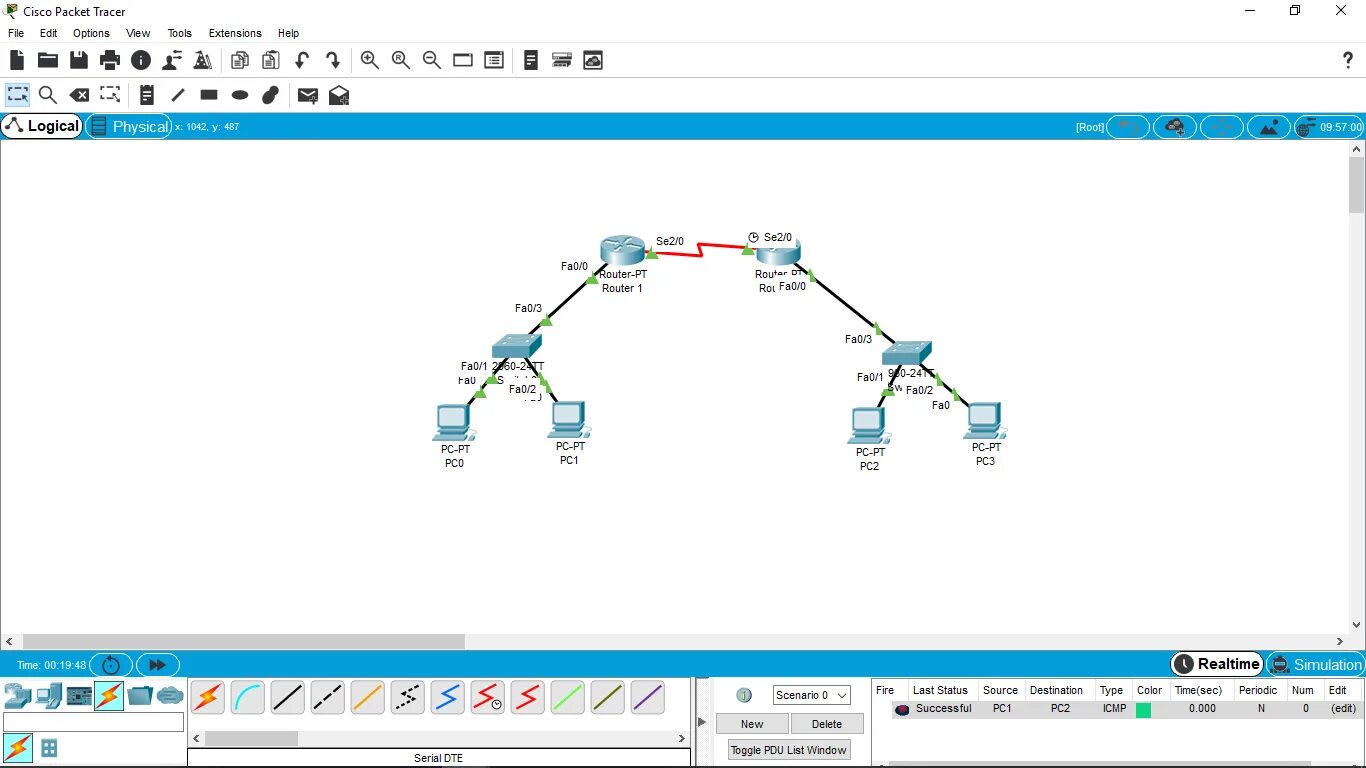Screen dimensions: 1366x768
Task: Open Scenario 0 dropdown
Action: pos(811,695)
